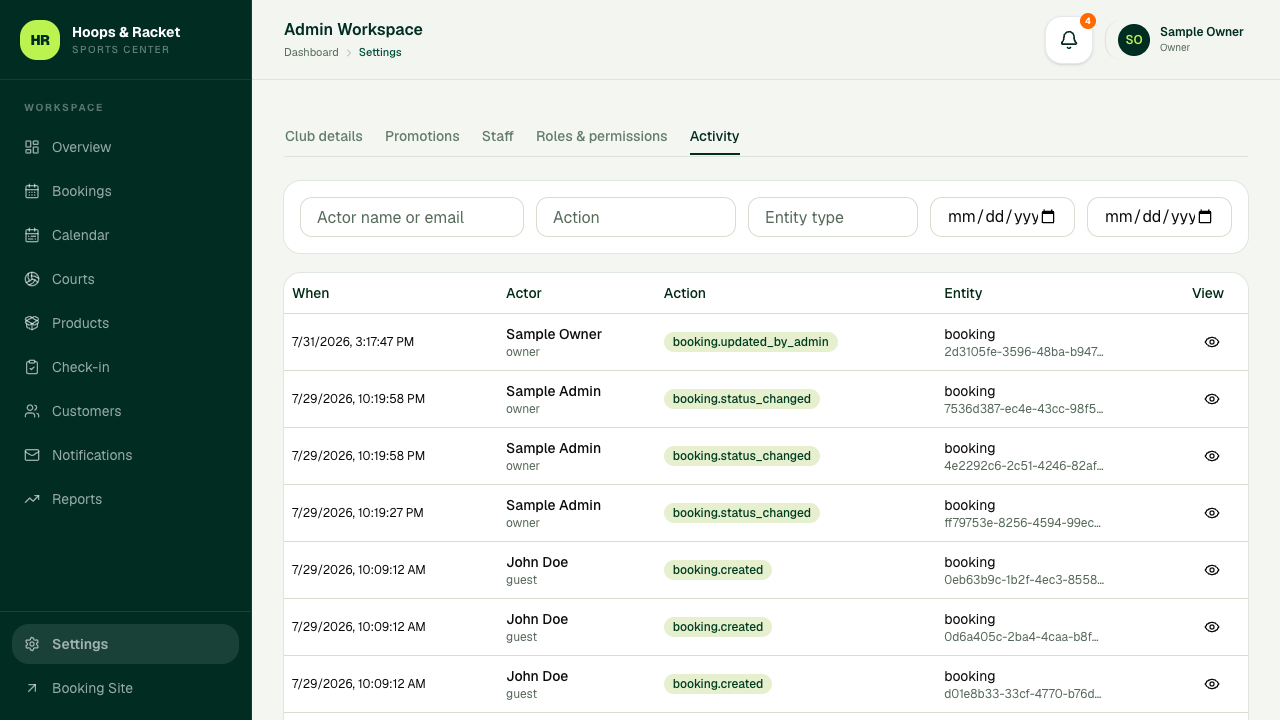Click Dashboard breadcrumb link
Viewport: 1280px width, 720px height.
tap(311, 52)
